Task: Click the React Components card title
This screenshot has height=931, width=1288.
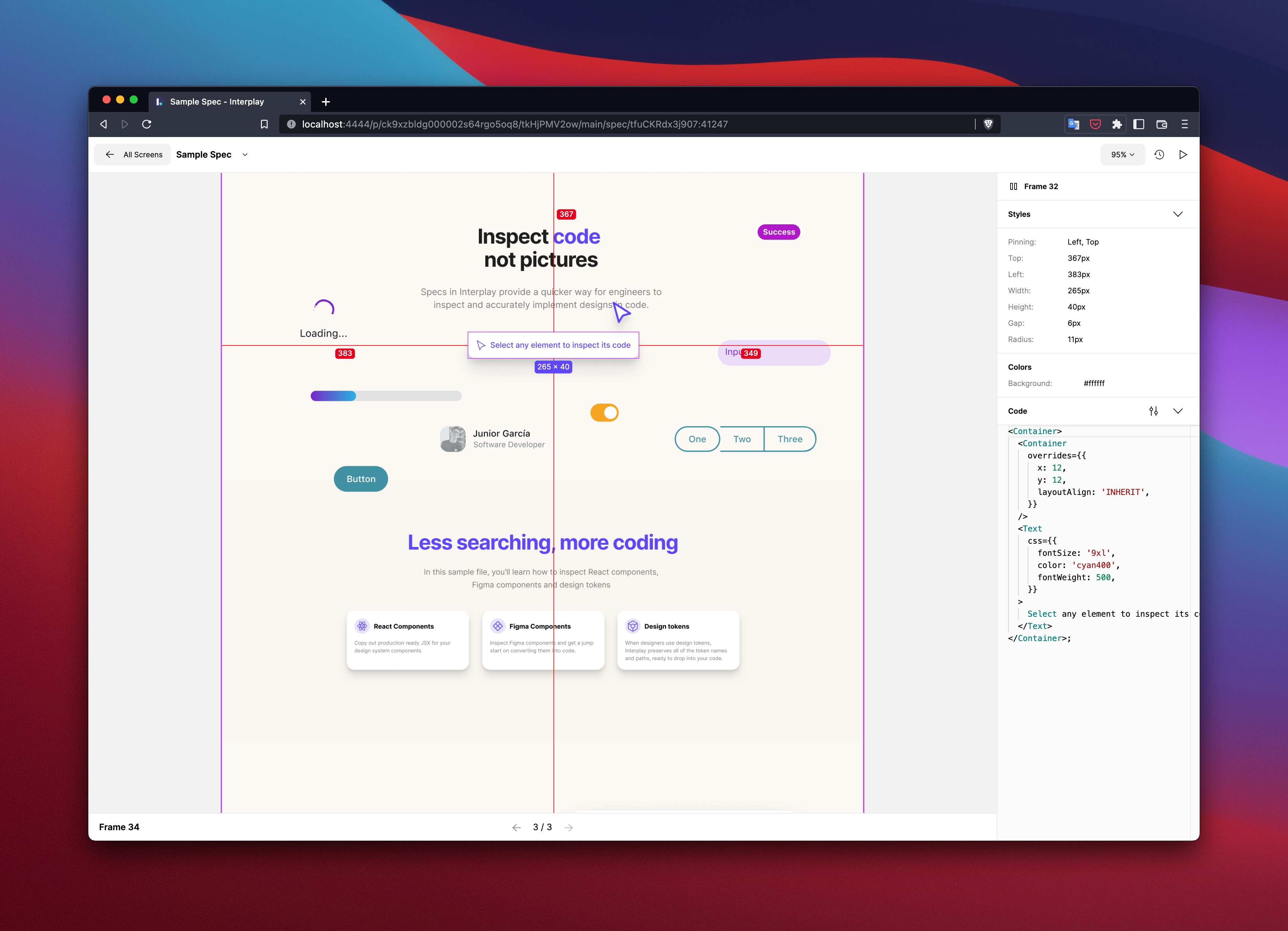Action: pos(403,627)
